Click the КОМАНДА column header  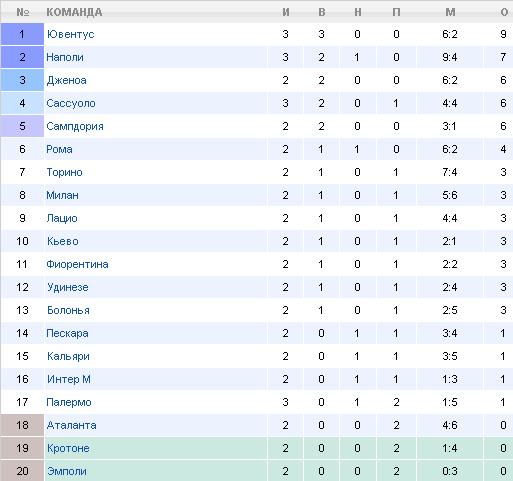[74, 12]
